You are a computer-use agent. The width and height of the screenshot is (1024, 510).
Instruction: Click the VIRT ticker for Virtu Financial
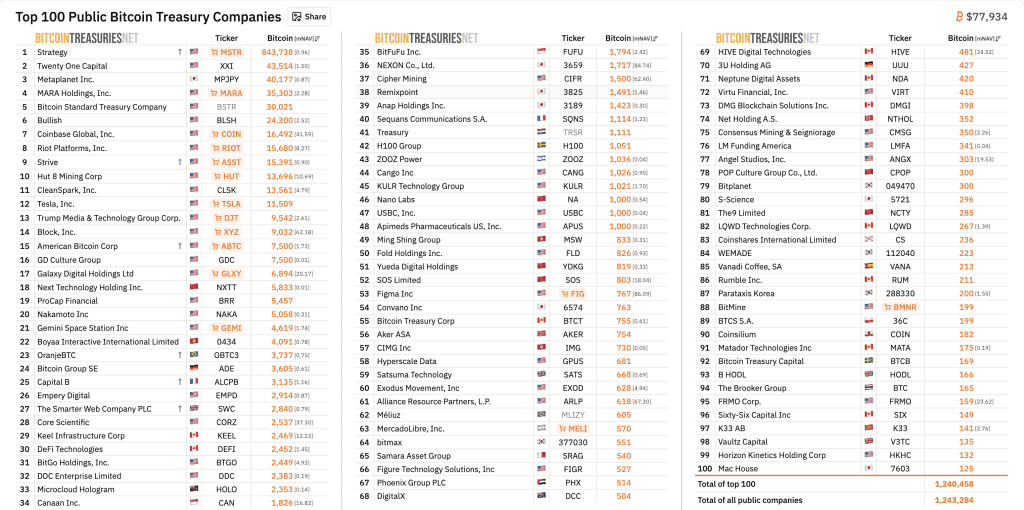901,92
